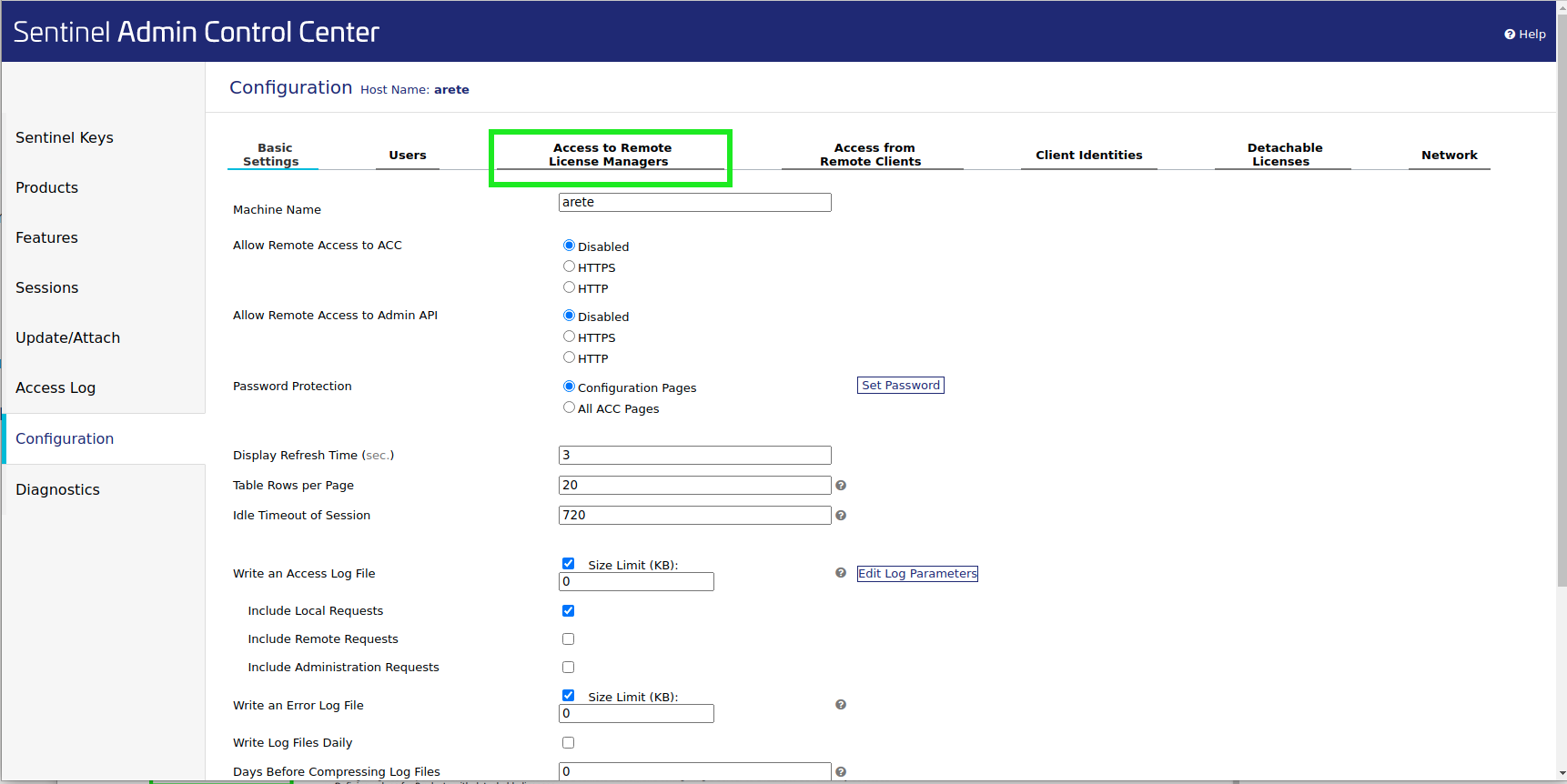The width and height of the screenshot is (1567, 784).
Task: Click help icon for Days Before Compressing Log Files
Action: 841,772
